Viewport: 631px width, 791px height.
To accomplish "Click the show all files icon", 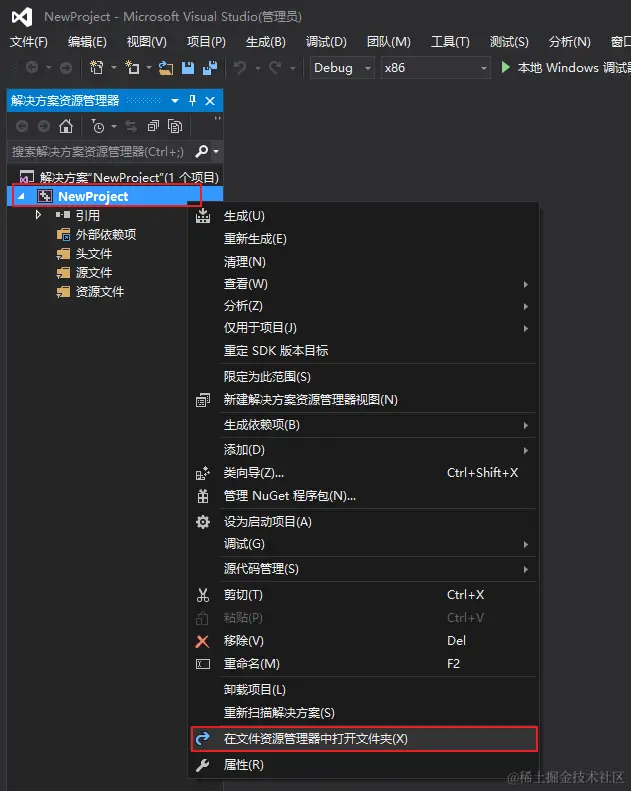I will tap(175, 126).
